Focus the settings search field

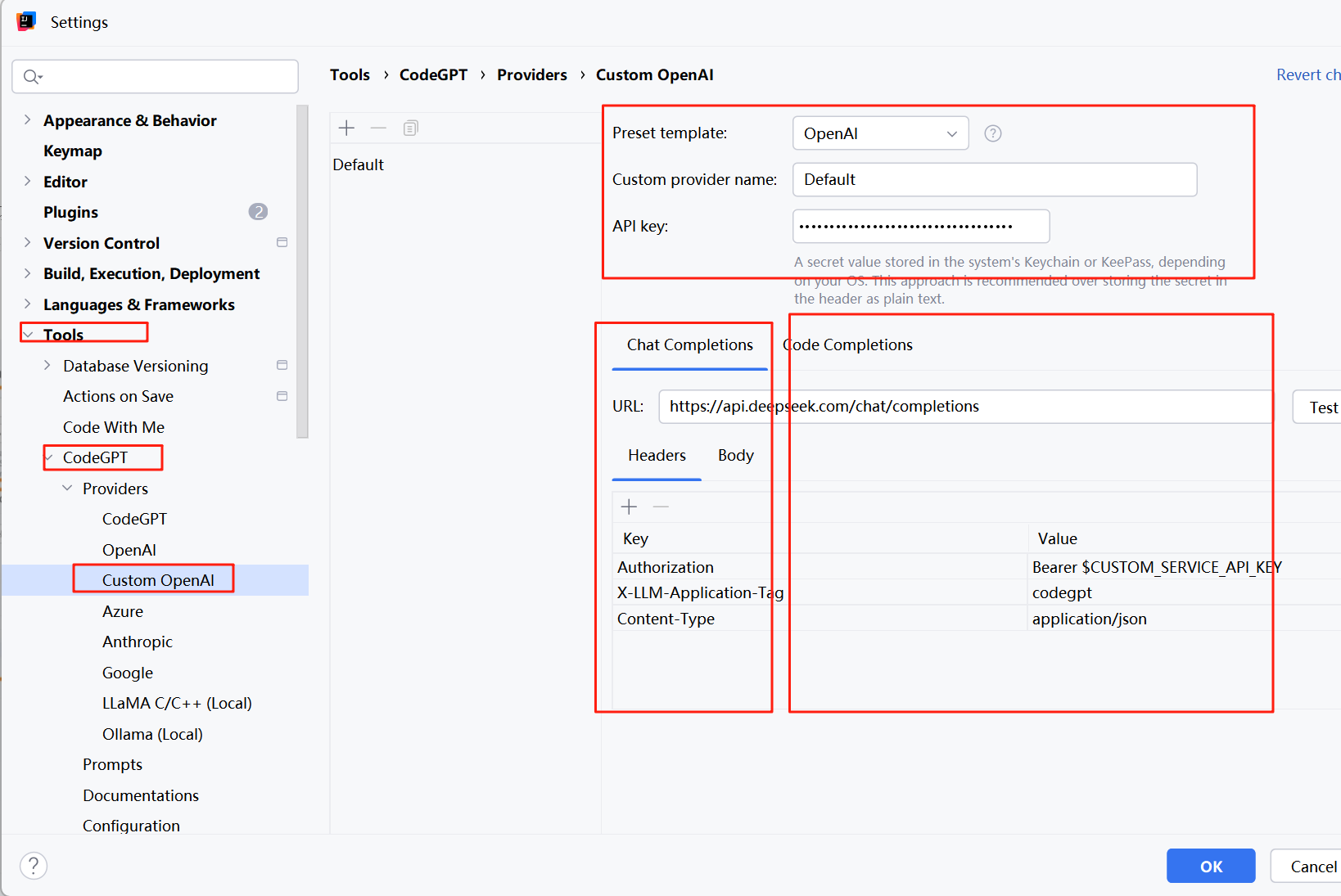click(155, 77)
